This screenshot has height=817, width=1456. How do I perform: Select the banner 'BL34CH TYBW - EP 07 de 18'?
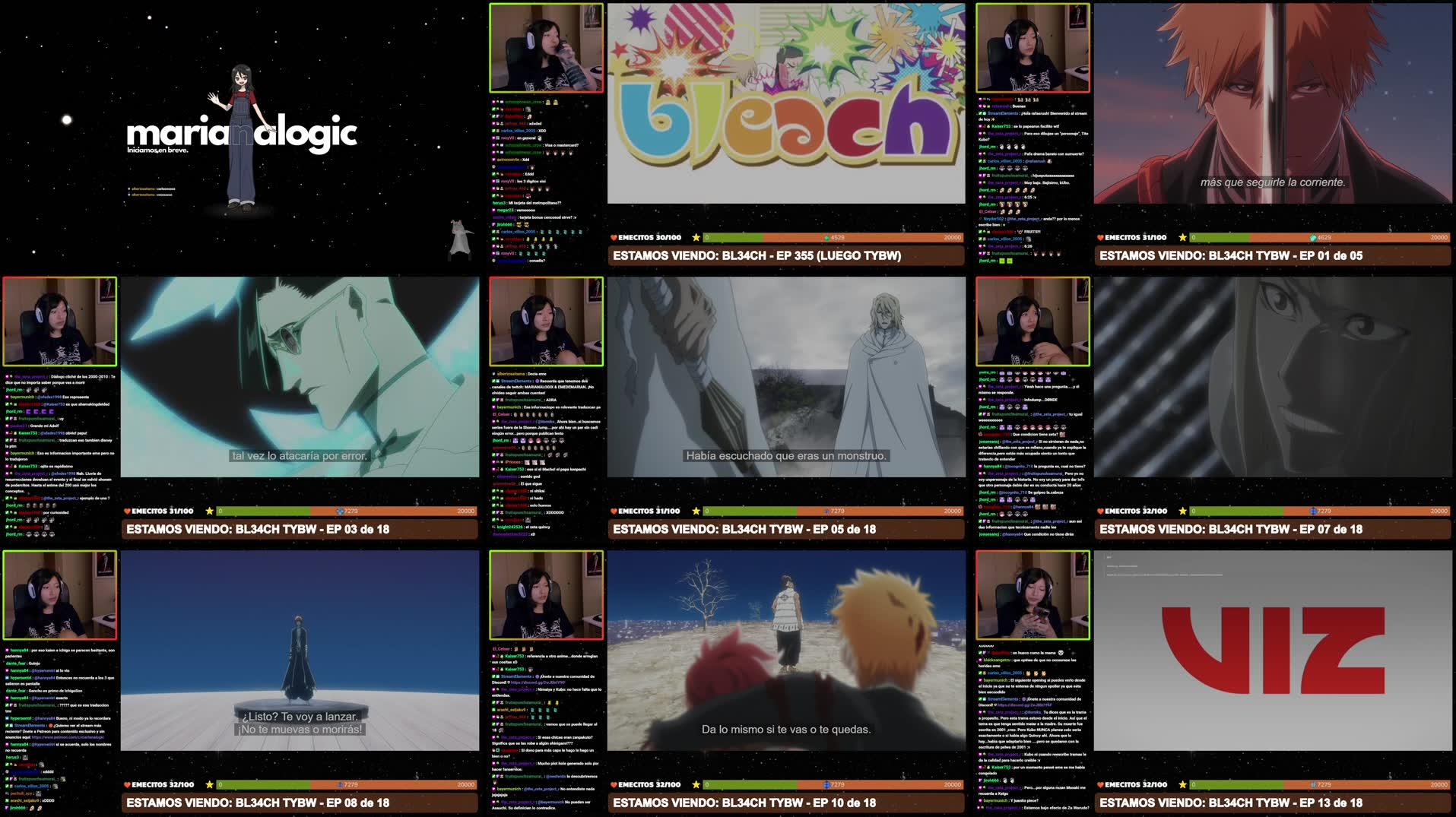coord(1273,530)
